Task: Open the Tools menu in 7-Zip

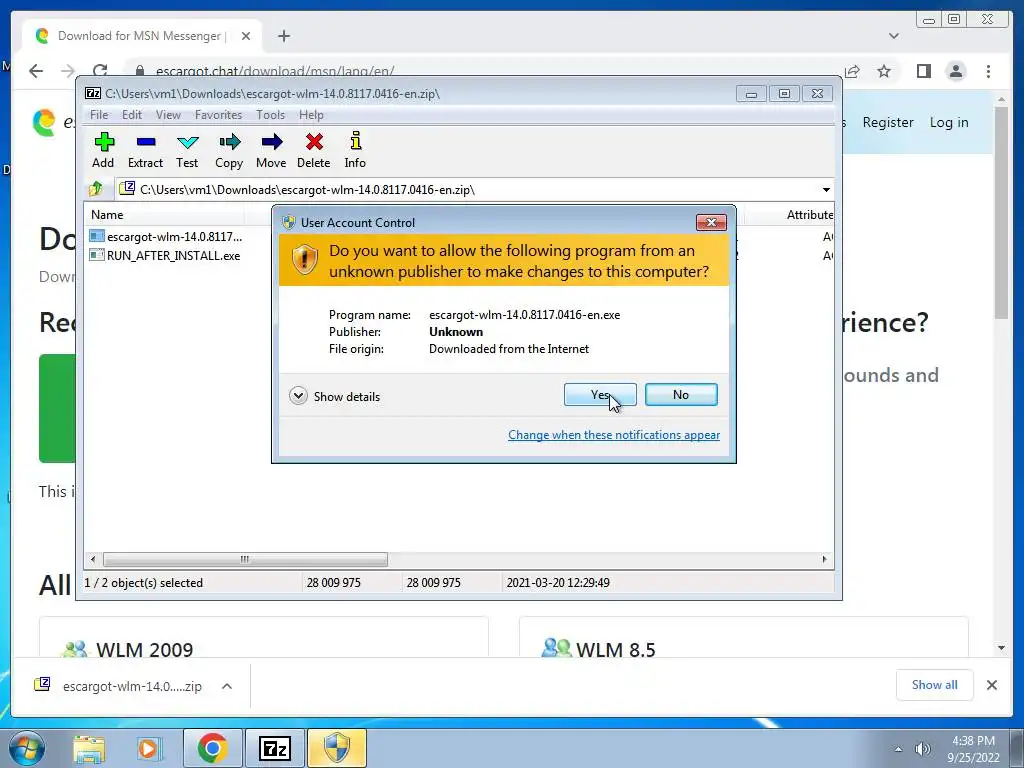Action: tap(270, 115)
